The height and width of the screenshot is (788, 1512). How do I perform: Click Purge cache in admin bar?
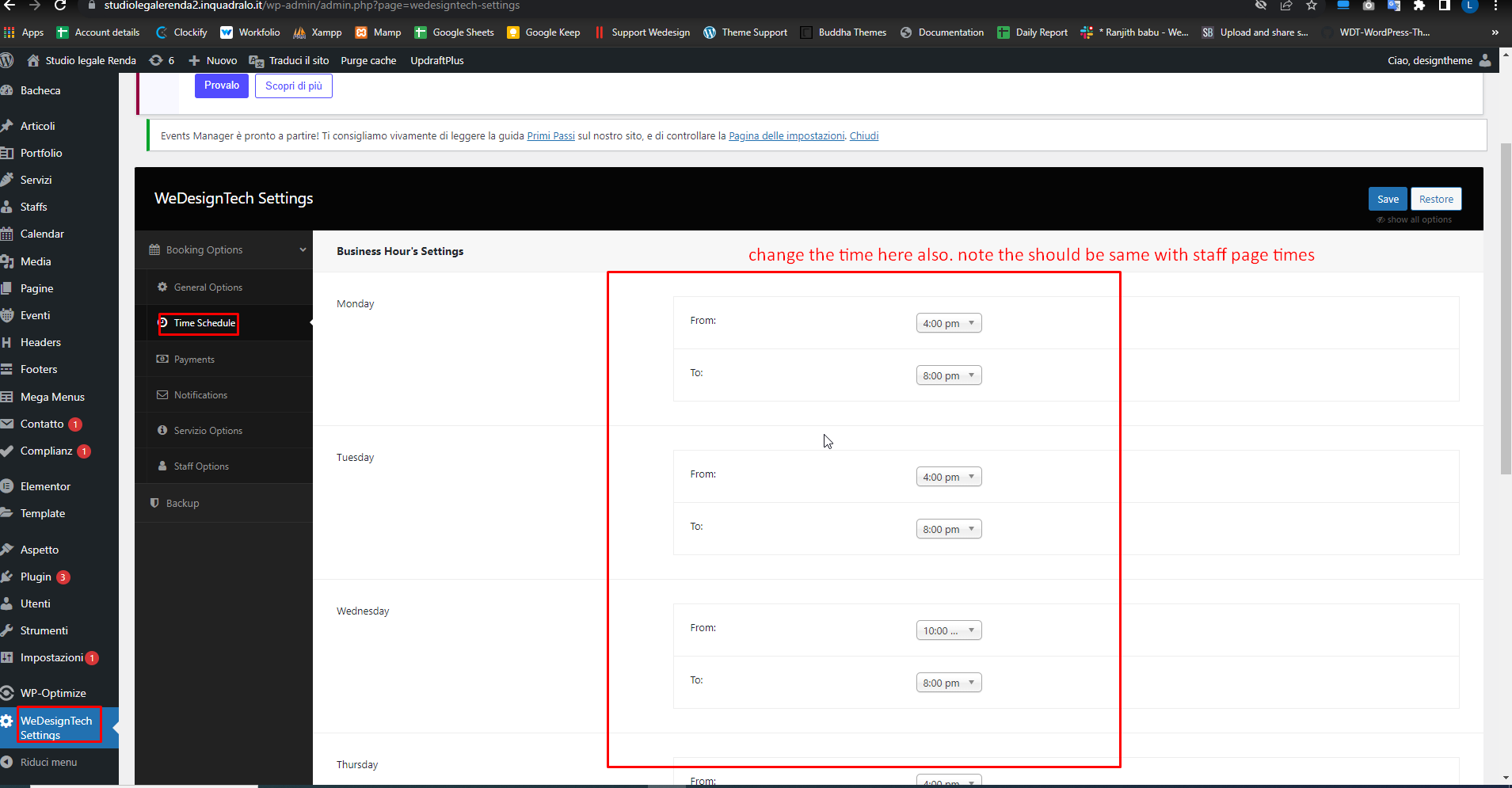click(368, 60)
